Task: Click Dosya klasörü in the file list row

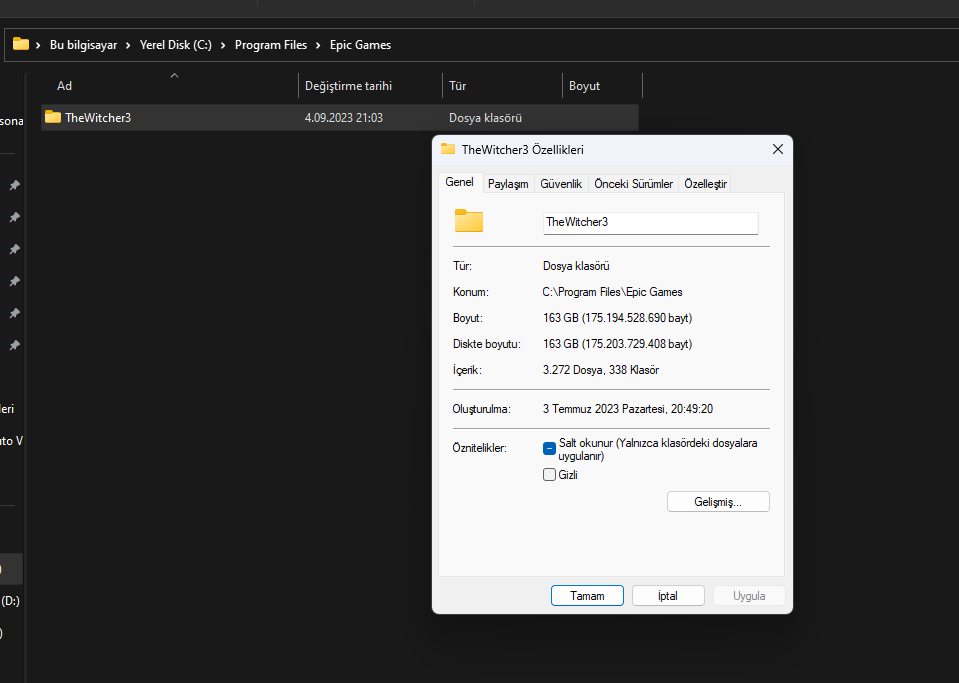Action: click(486, 117)
